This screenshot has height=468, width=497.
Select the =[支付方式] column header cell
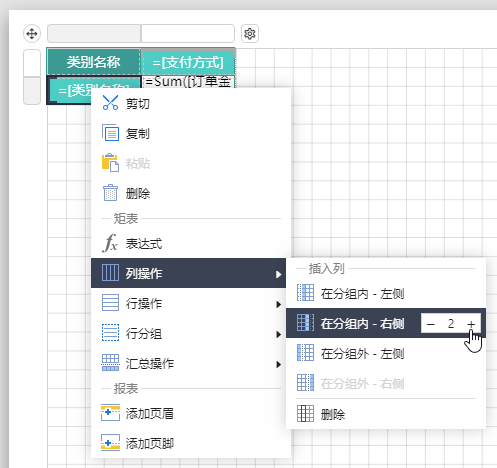188,62
